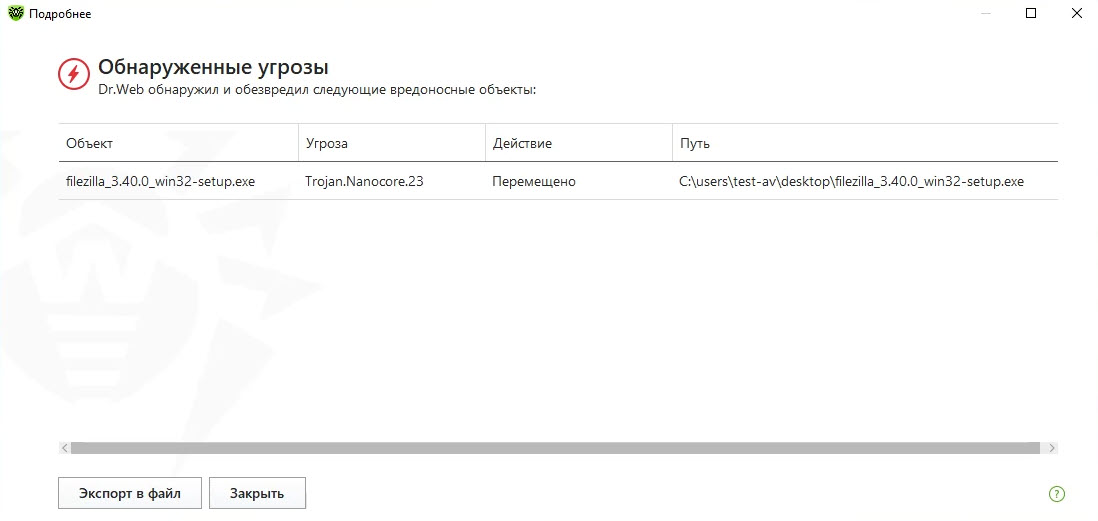
Task: Sort by the Угроза column header
Action: (x=392, y=144)
